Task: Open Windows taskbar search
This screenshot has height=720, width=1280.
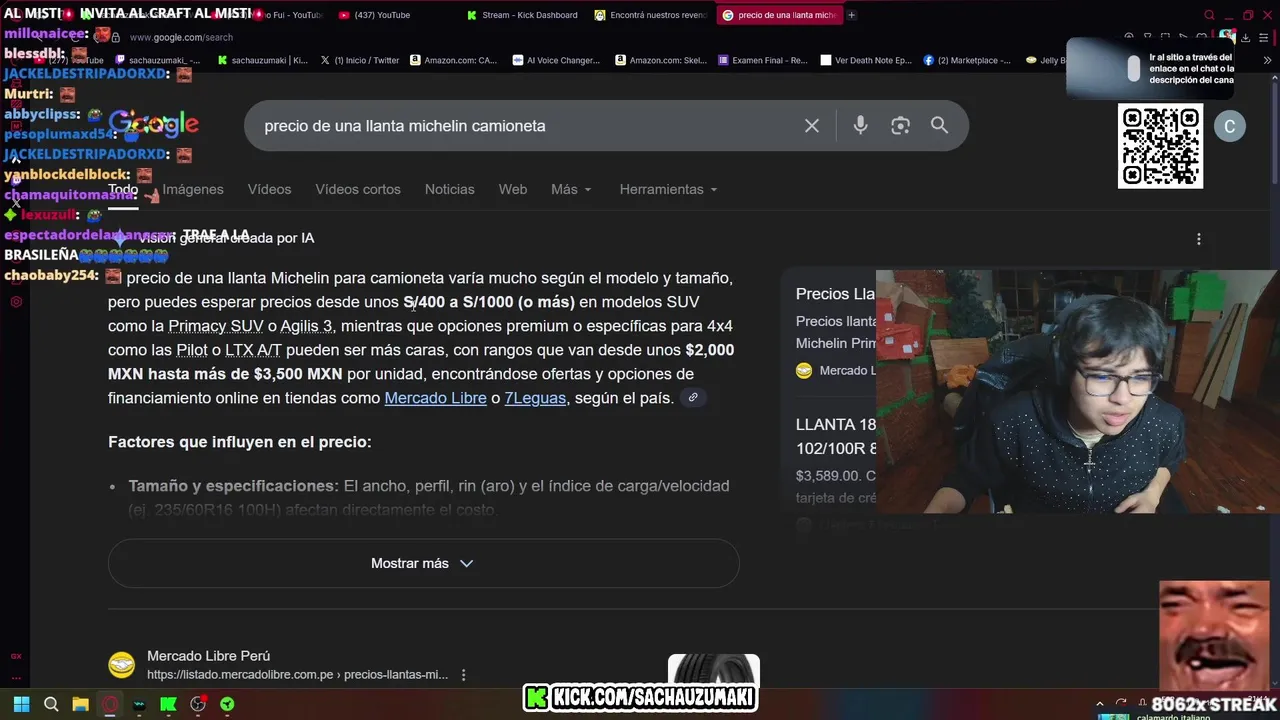Action: 51,704
